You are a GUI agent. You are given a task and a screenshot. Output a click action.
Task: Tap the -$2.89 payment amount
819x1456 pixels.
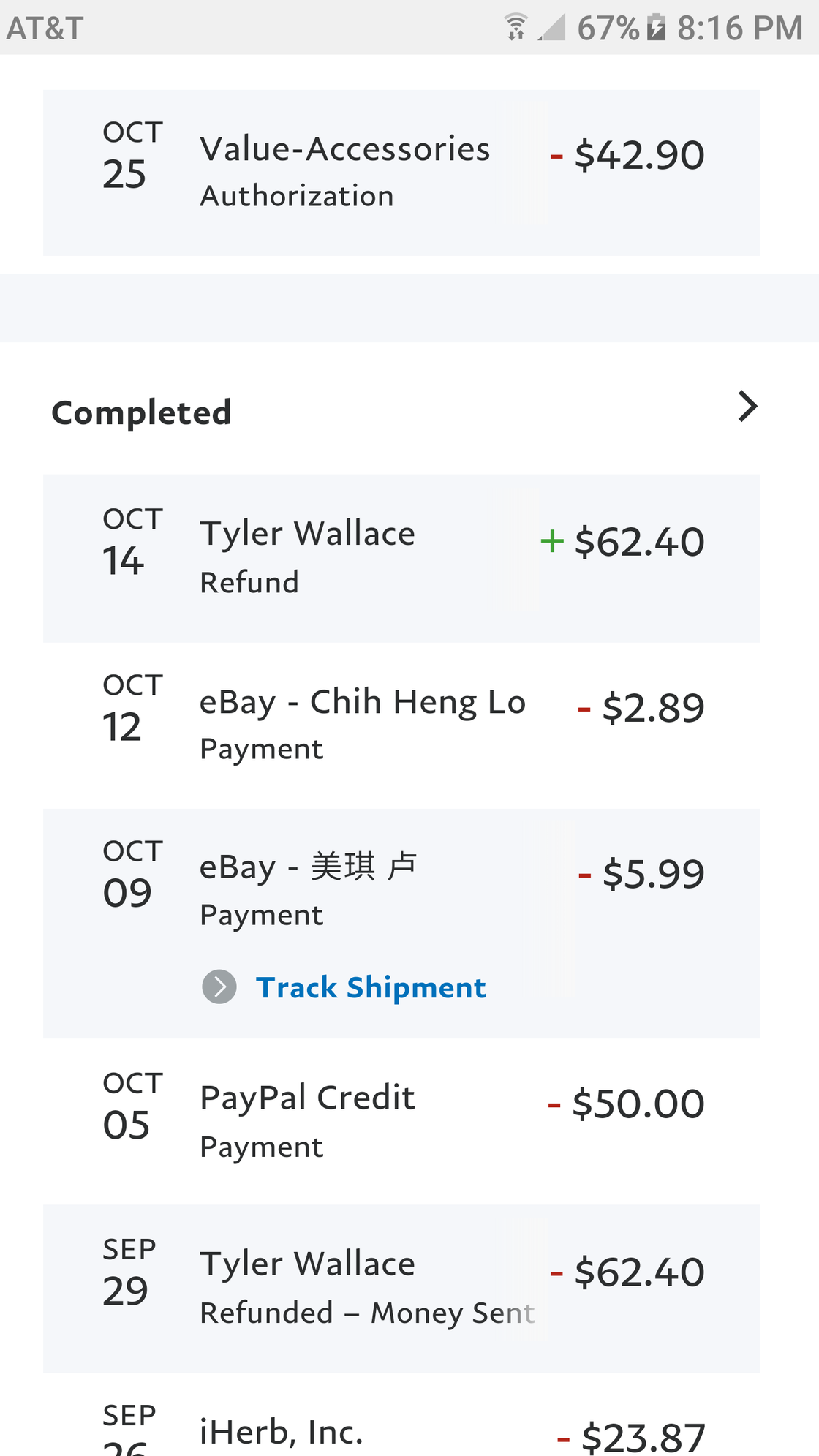(641, 708)
